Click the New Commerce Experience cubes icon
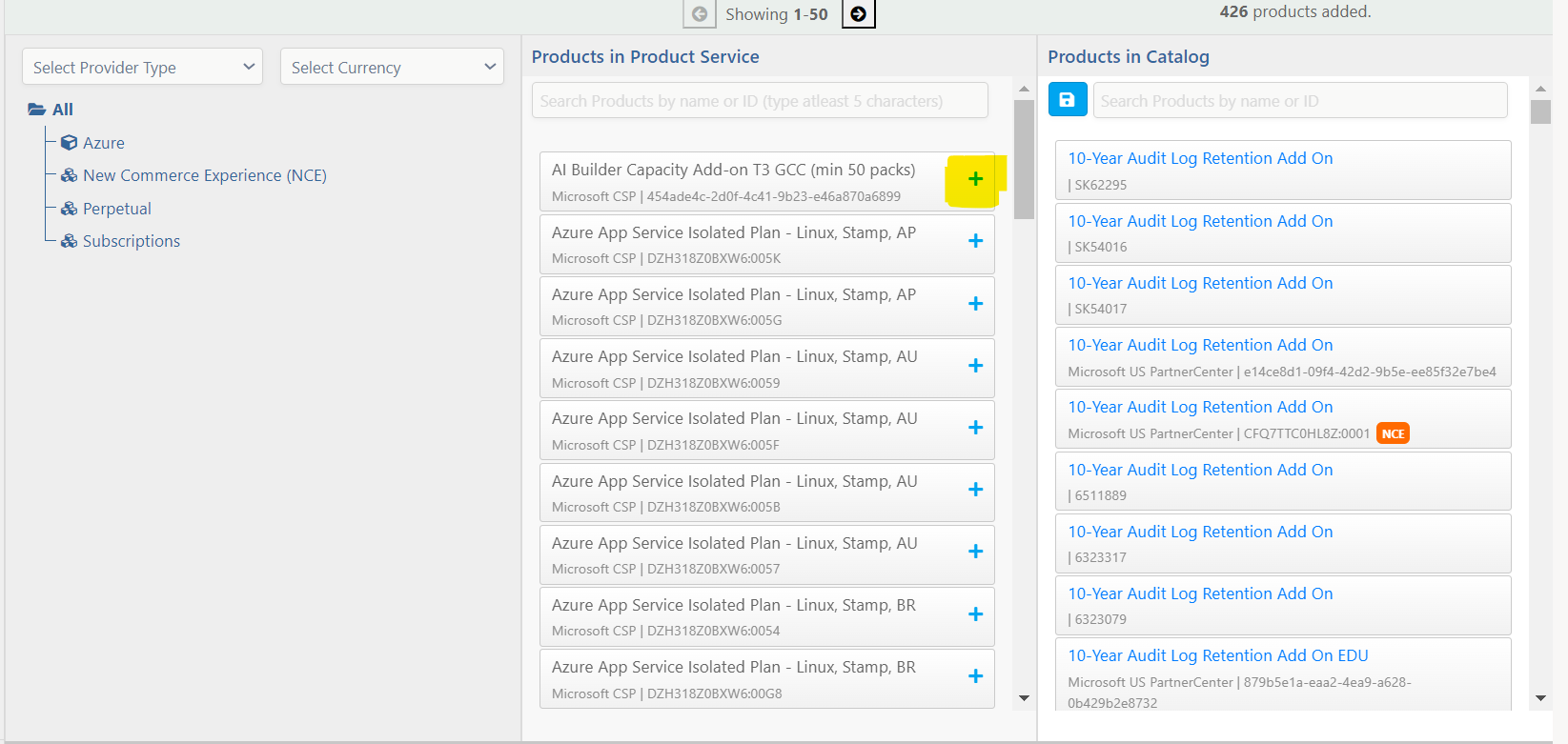The image size is (1568, 744). (69, 175)
